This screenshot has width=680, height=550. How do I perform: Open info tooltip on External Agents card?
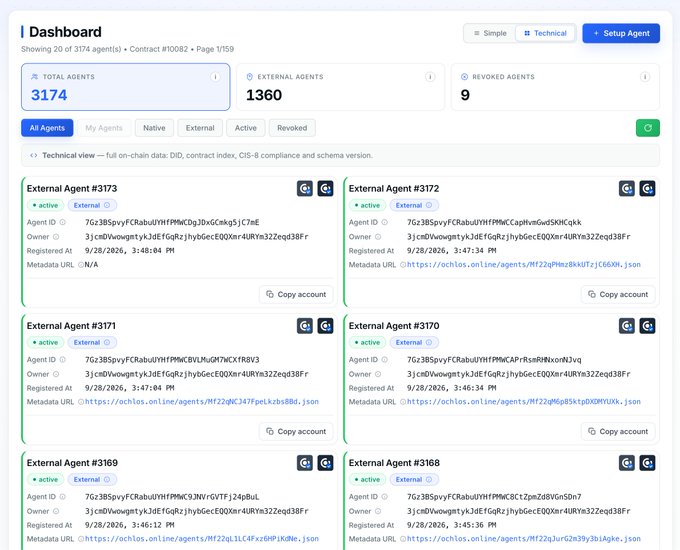point(430,77)
